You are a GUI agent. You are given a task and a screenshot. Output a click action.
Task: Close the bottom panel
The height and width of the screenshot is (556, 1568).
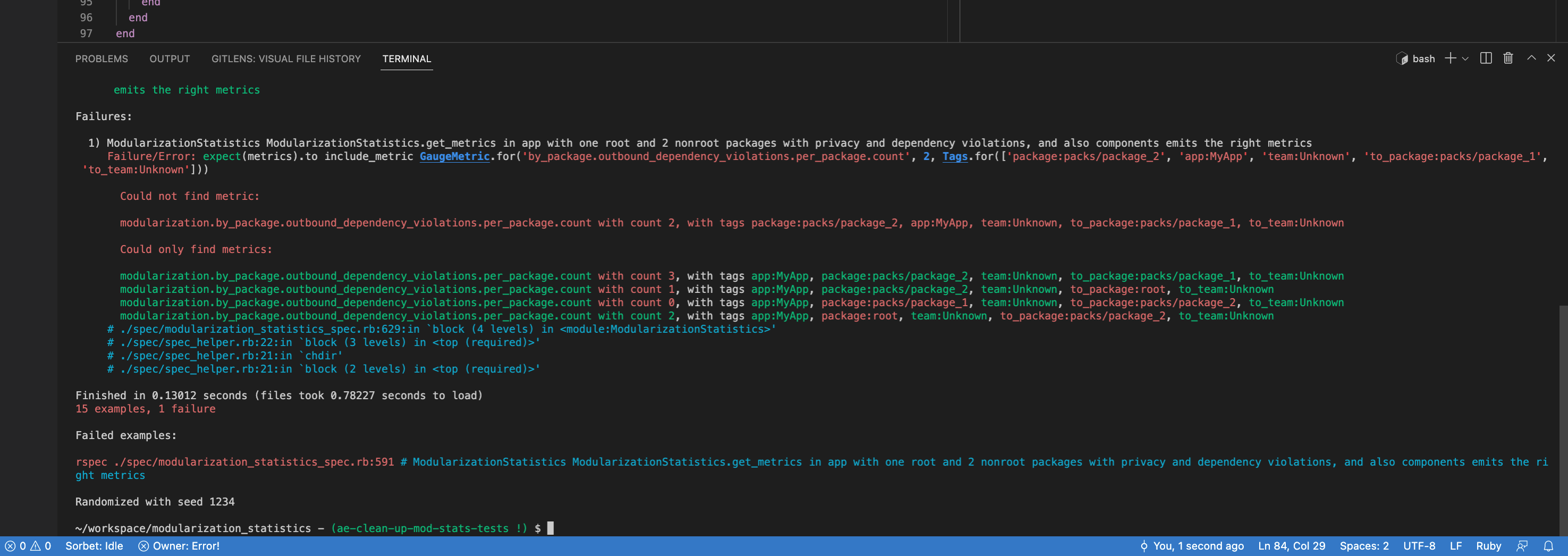coord(1551,58)
